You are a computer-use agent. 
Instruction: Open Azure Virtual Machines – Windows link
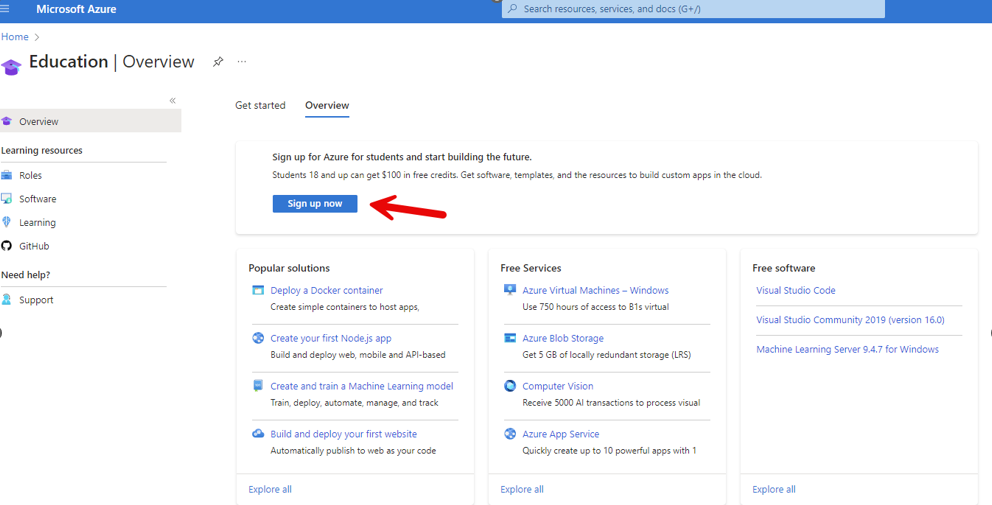pos(595,290)
